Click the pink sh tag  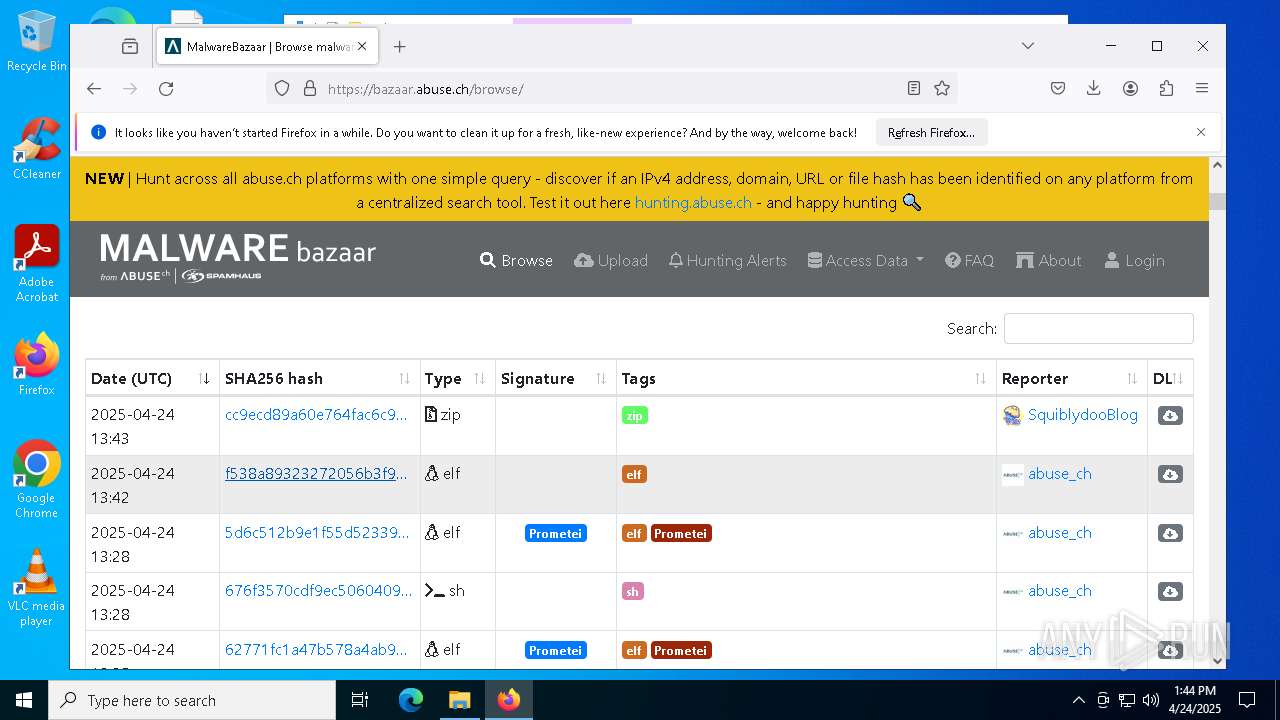pyautogui.click(x=632, y=591)
